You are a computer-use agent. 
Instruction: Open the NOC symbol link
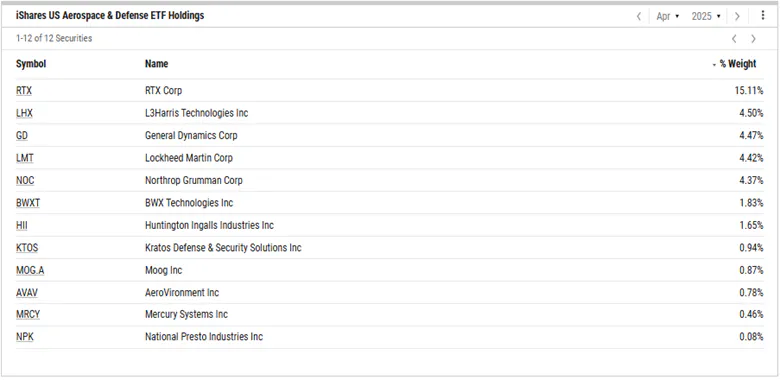25,180
